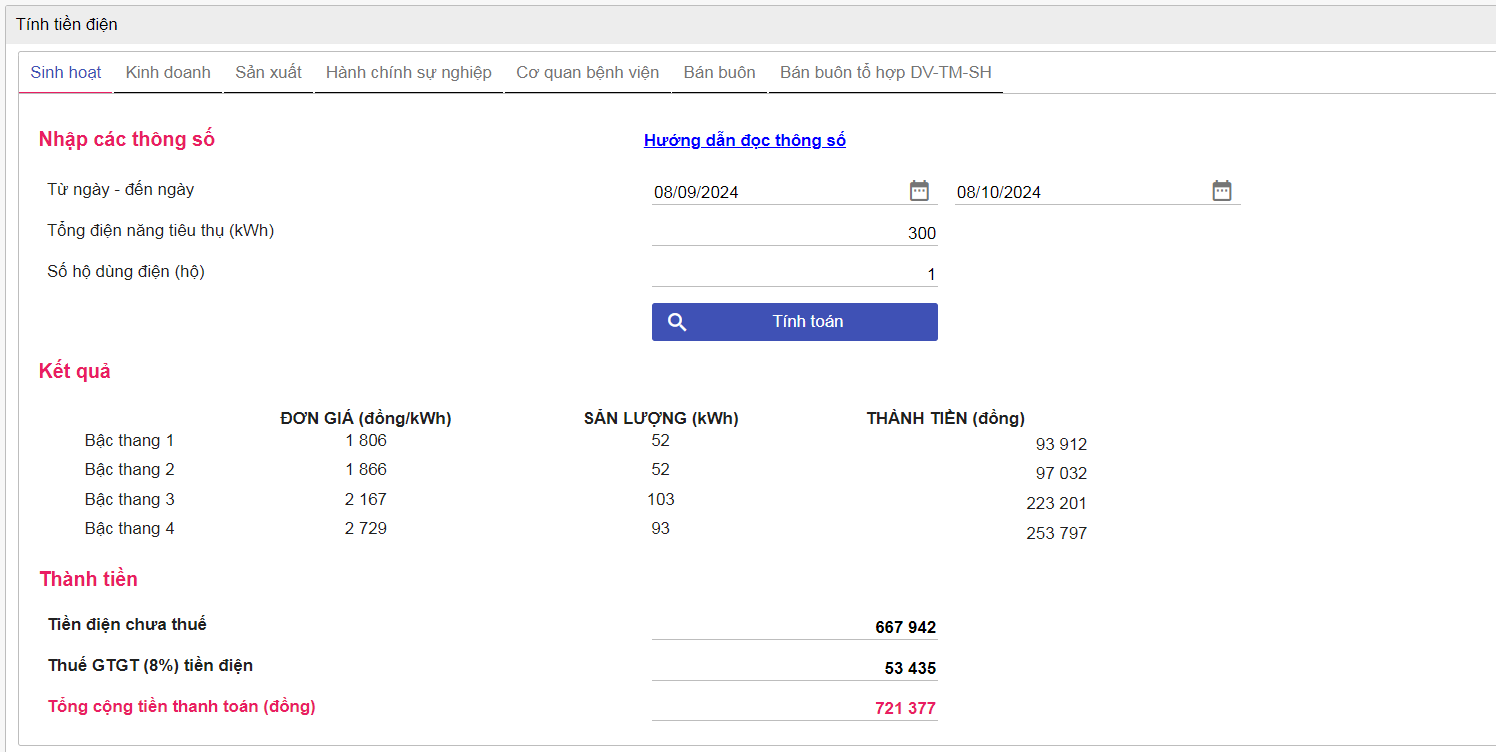Image resolution: width=1496 pixels, height=752 pixels.
Task: Click the THÀNH TIỀN column header
Action: click(946, 419)
